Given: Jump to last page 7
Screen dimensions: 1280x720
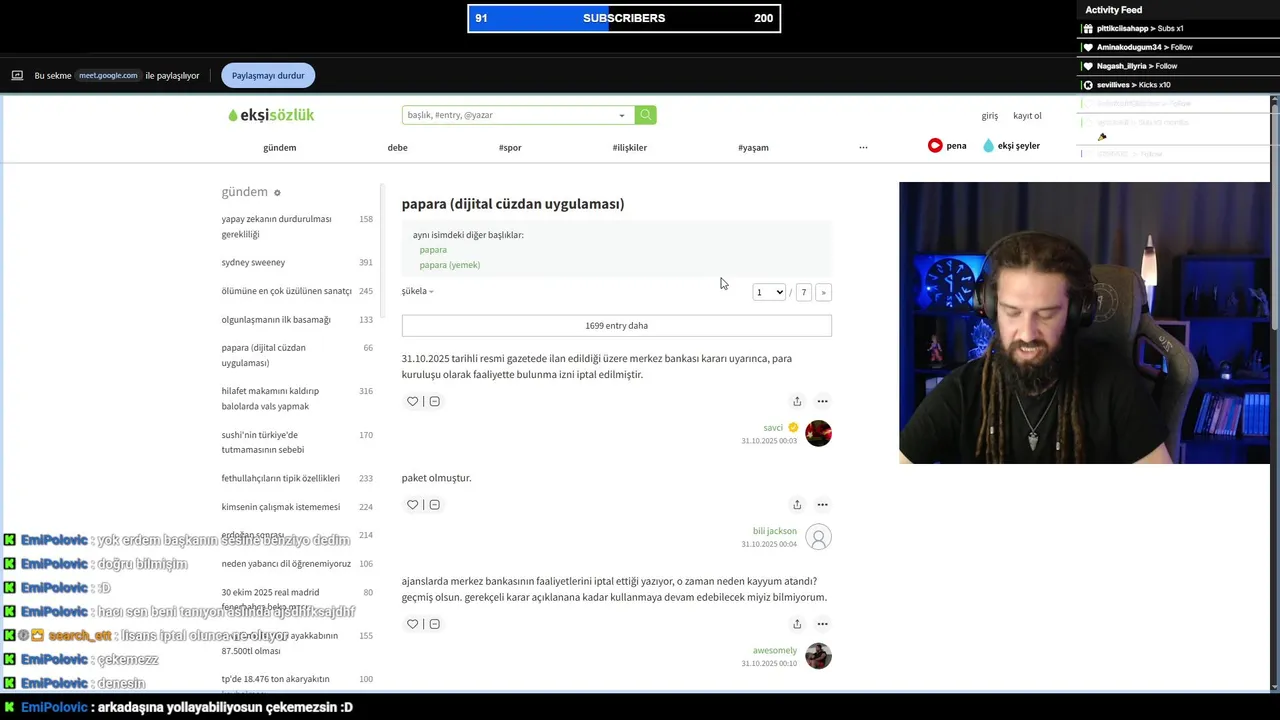Looking at the screenshot, I should [x=803, y=292].
